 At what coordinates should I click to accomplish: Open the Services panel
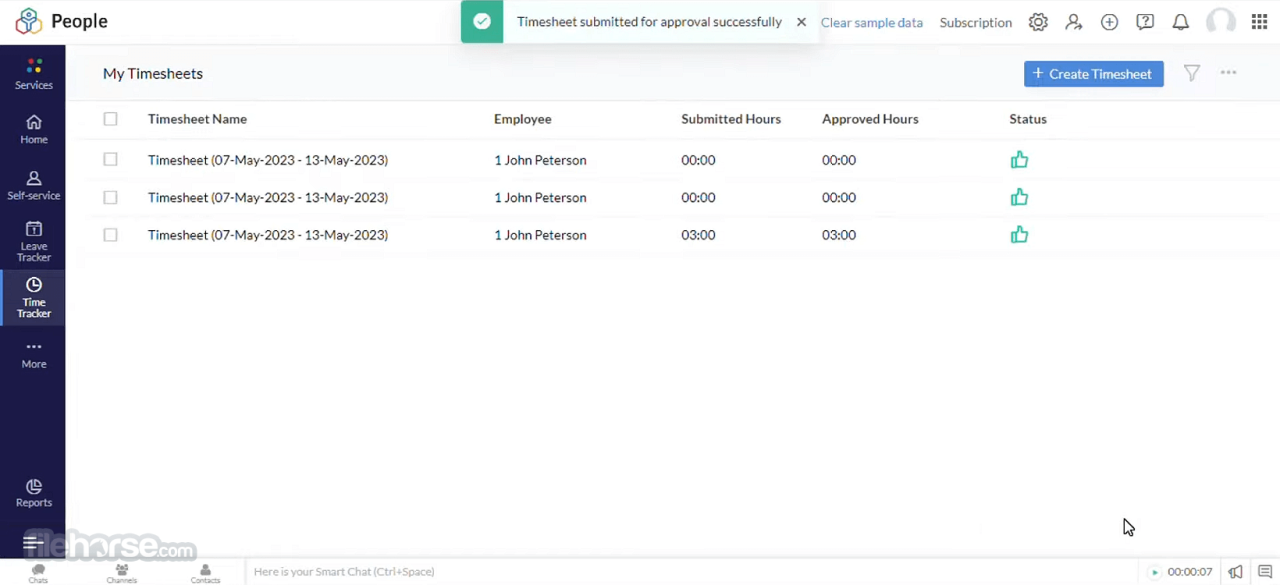pos(33,73)
